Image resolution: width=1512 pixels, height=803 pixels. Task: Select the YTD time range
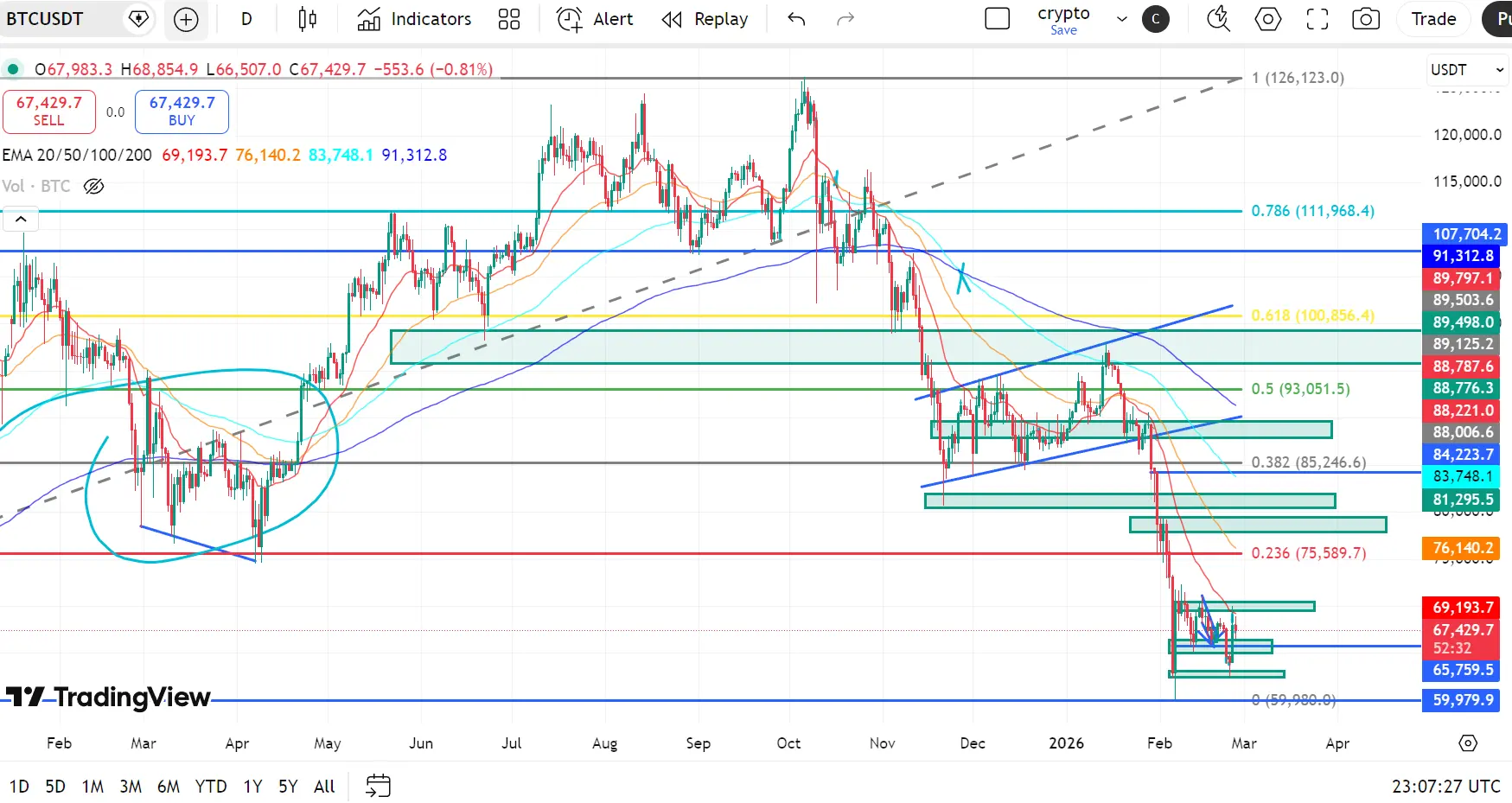coord(211,786)
